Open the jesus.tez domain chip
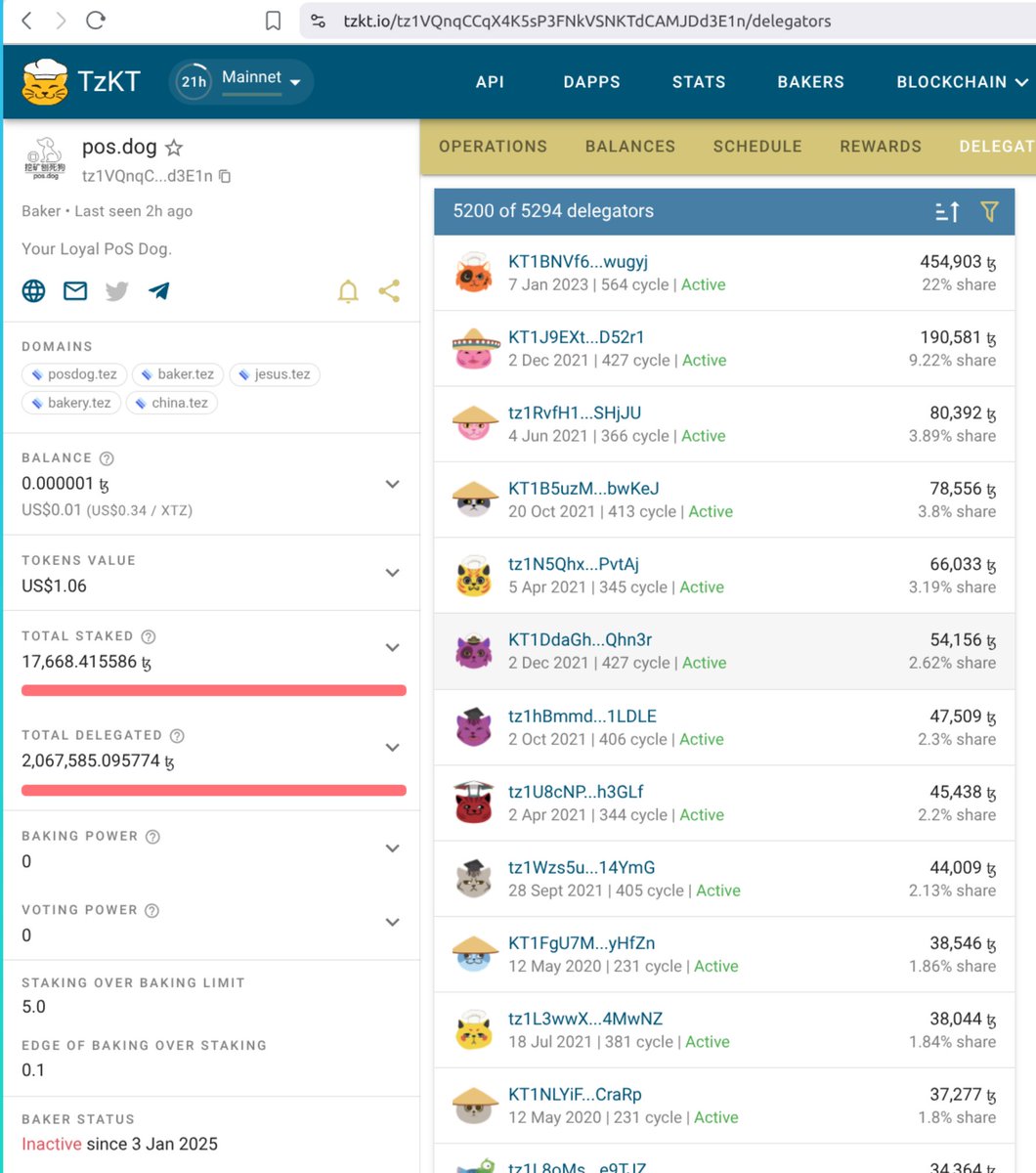This screenshot has width=1036, height=1173. [x=275, y=374]
